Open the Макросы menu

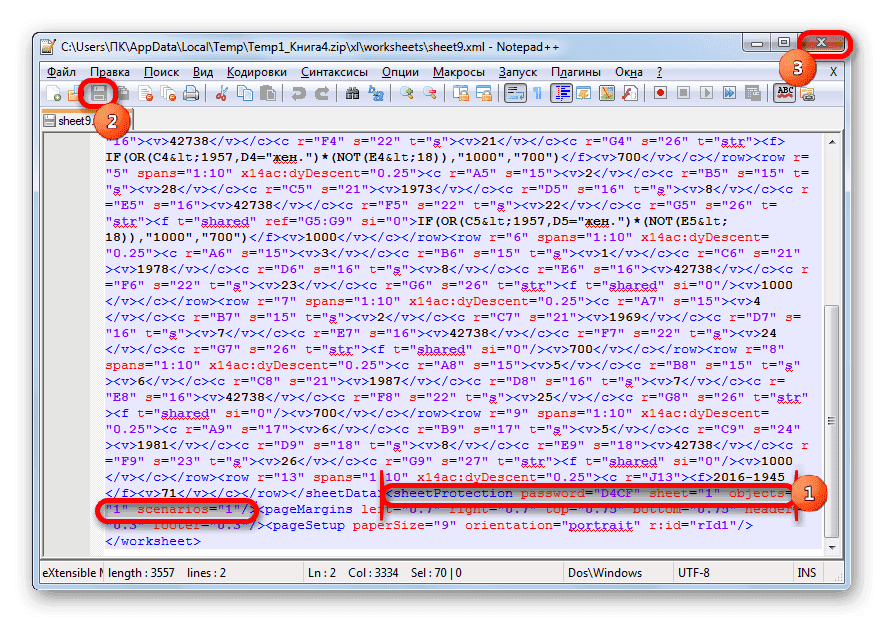coord(458,71)
